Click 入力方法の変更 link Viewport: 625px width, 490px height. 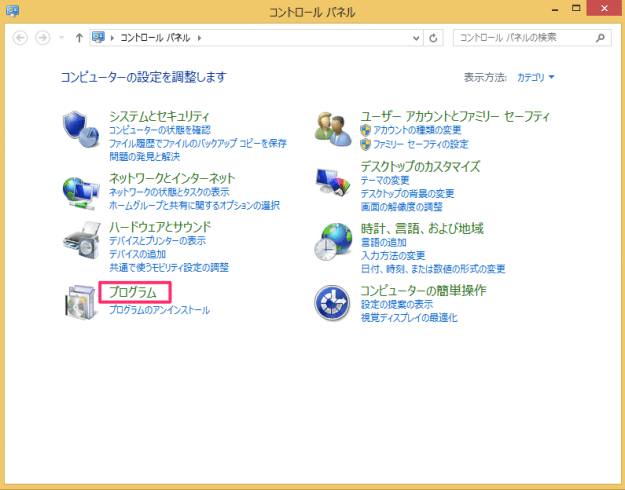point(393,255)
